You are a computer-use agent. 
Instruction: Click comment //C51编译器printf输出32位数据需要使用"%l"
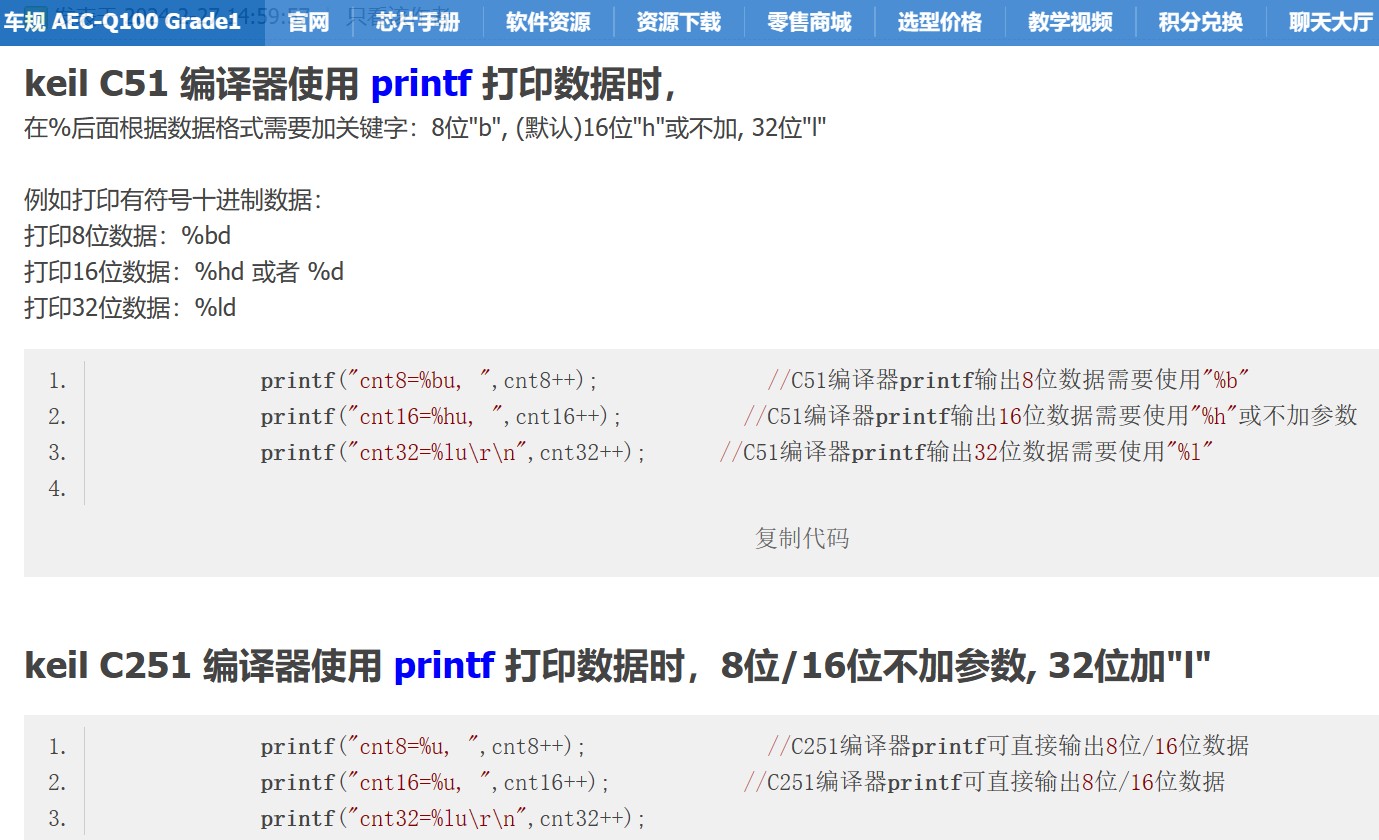click(x=967, y=452)
